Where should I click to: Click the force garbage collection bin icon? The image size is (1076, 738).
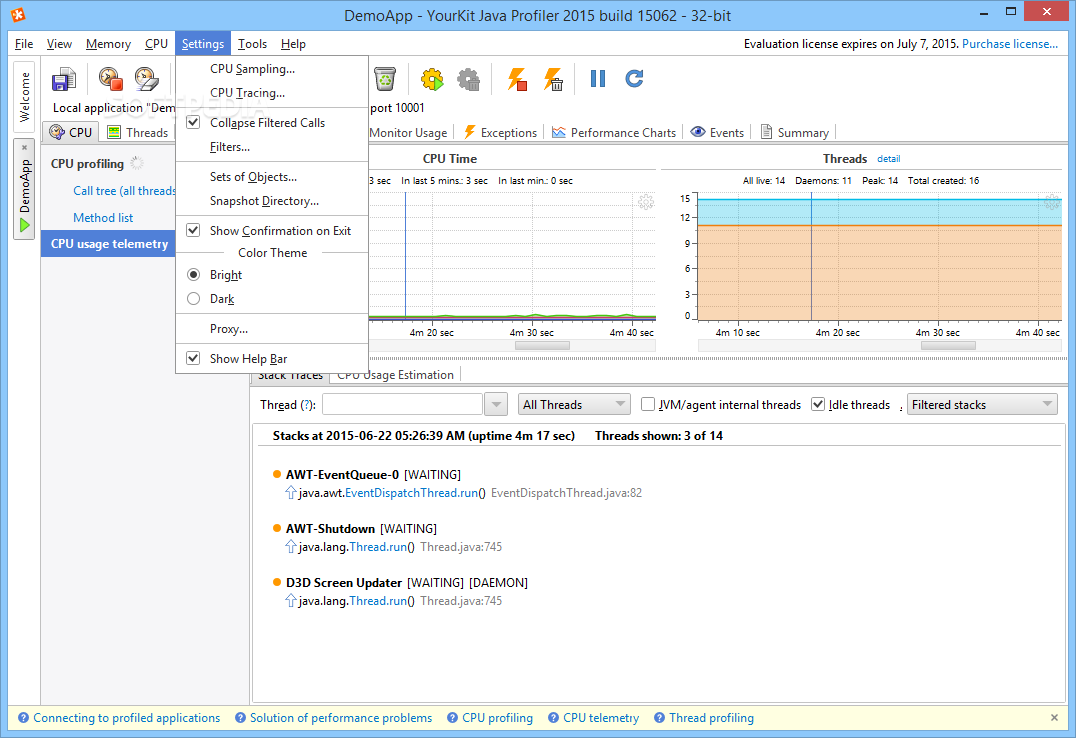386,79
